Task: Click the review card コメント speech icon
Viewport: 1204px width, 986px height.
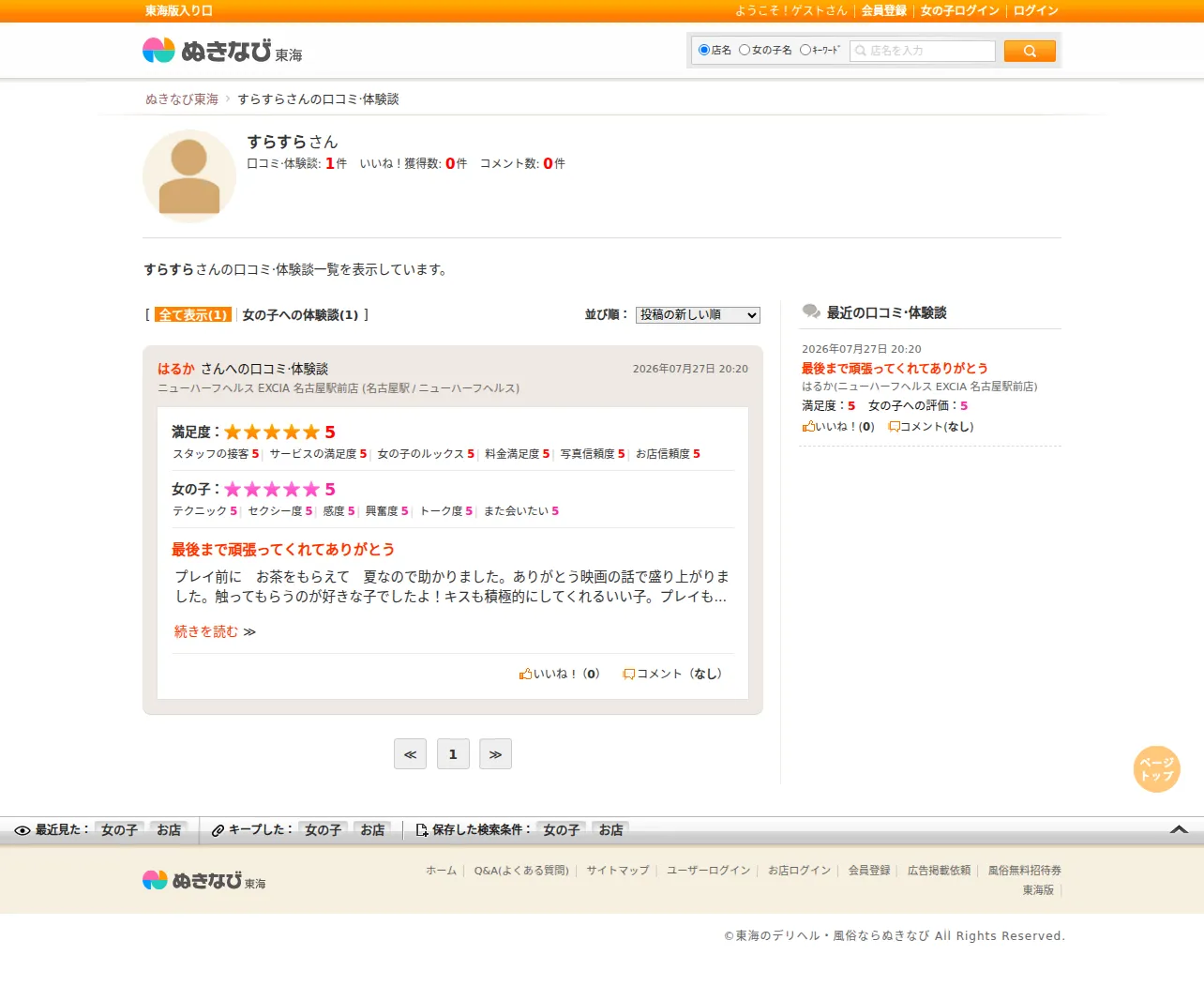Action: point(629,674)
